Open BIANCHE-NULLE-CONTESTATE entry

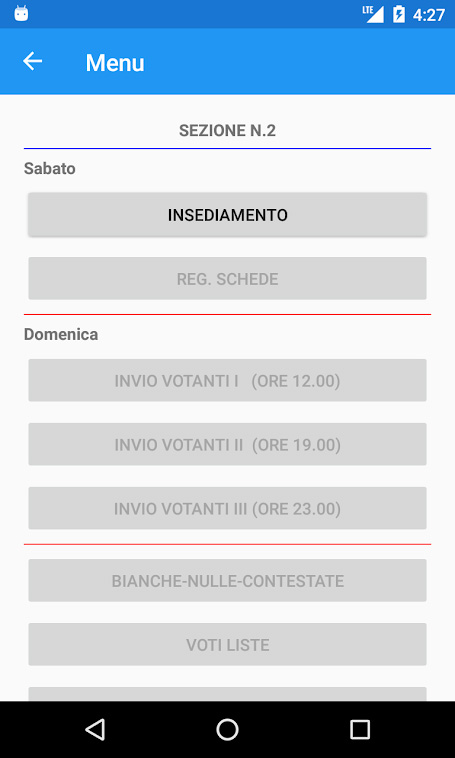pos(227,581)
